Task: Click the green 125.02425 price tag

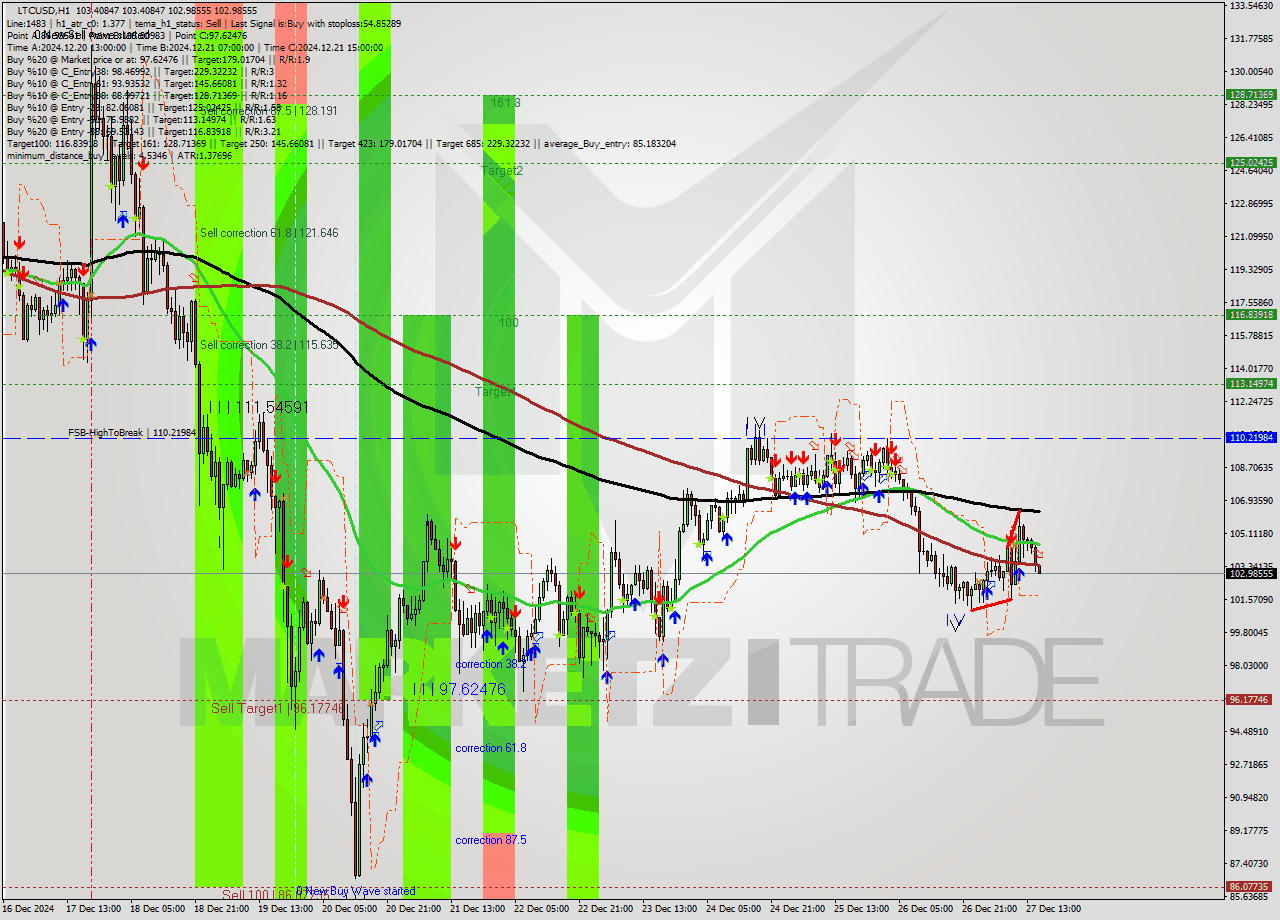Action: (1251, 161)
